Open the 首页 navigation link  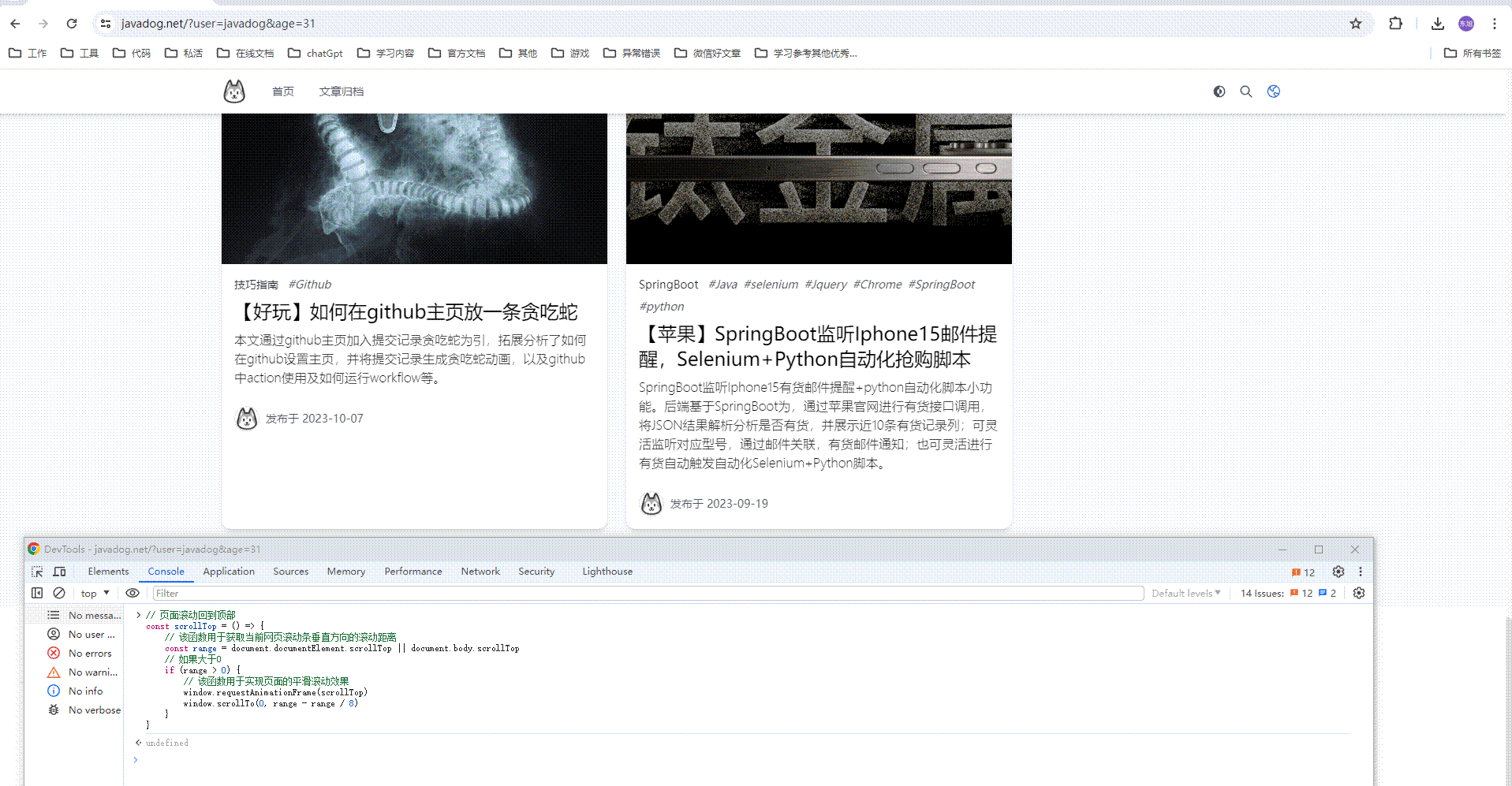pyautogui.click(x=283, y=91)
